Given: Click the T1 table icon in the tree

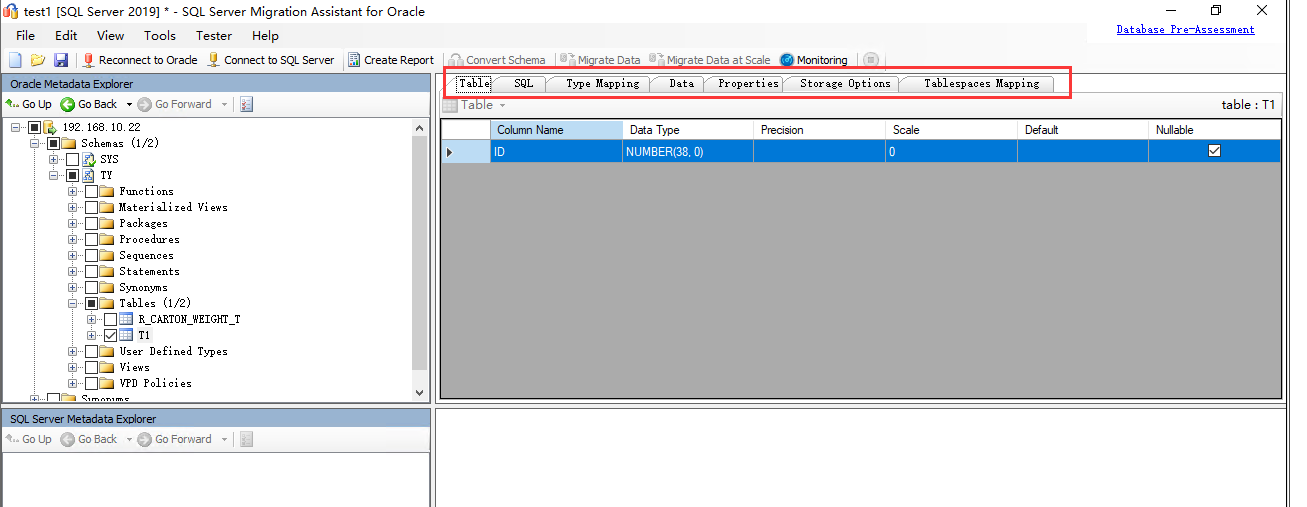Looking at the screenshot, I should click(126, 335).
